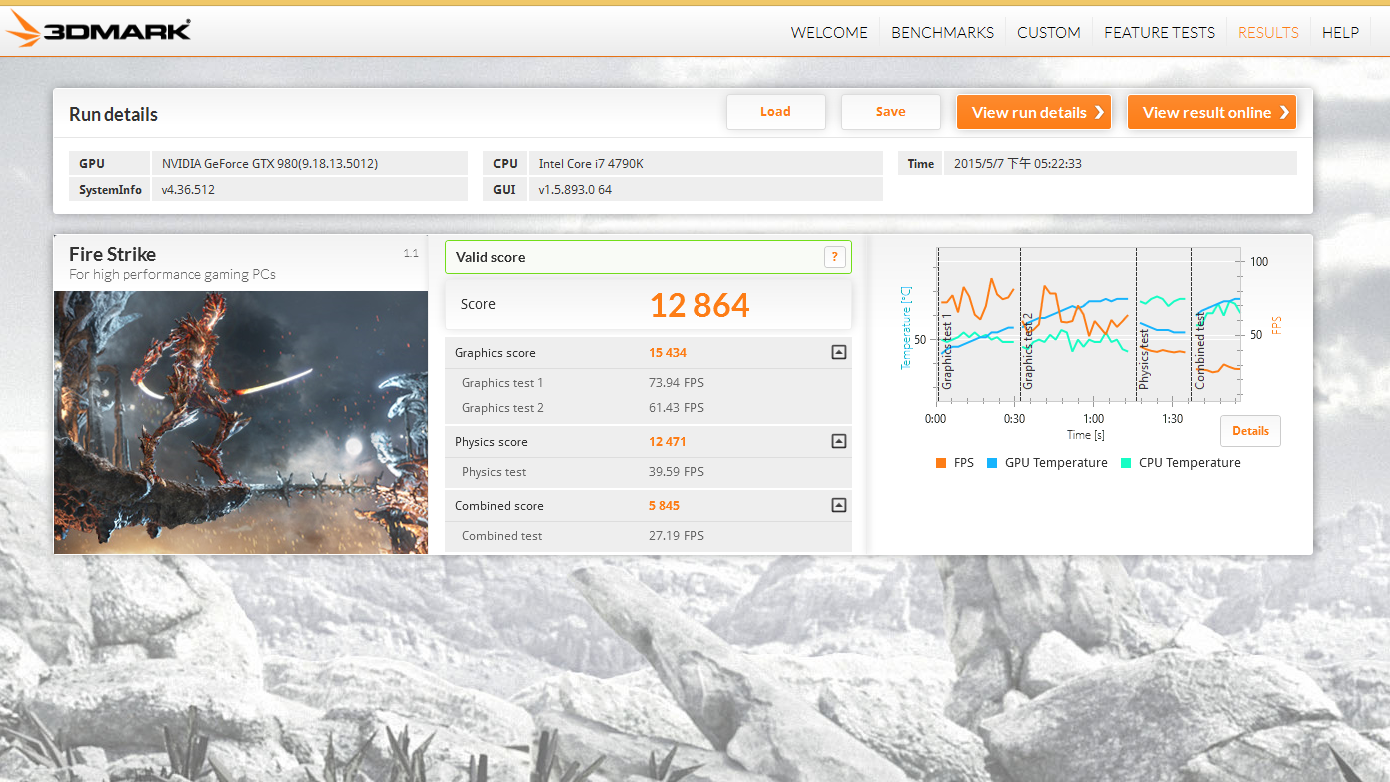The height and width of the screenshot is (782, 1390).
Task: Click the 61.43 FPS value
Action: click(x=676, y=408)
